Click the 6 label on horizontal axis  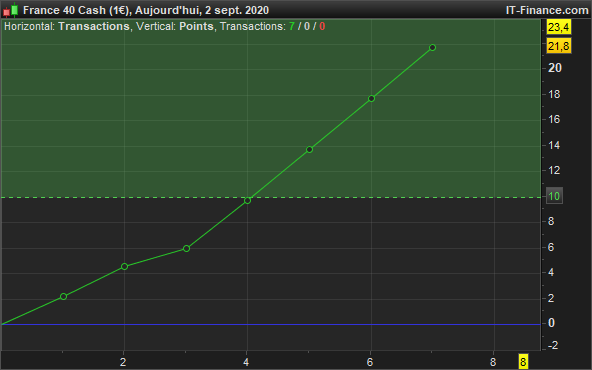pyautogui.click(x=370, y=362)
